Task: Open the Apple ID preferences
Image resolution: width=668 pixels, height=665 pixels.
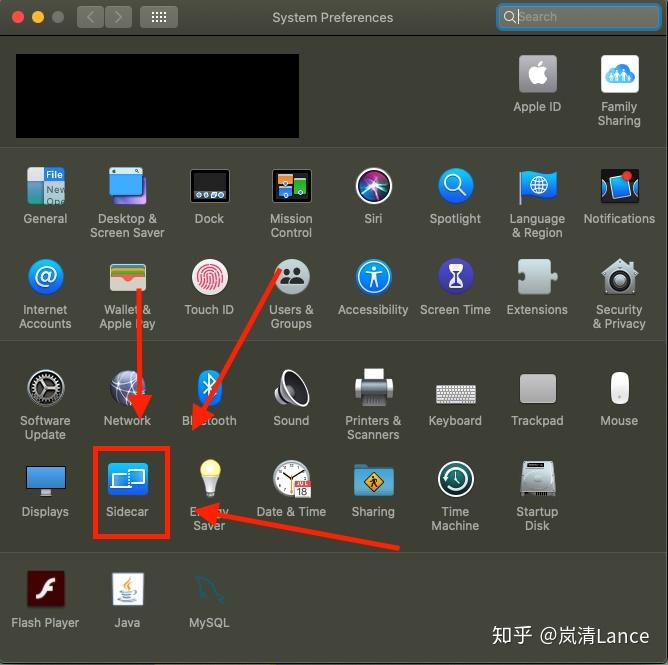Action: coord(537,75)
